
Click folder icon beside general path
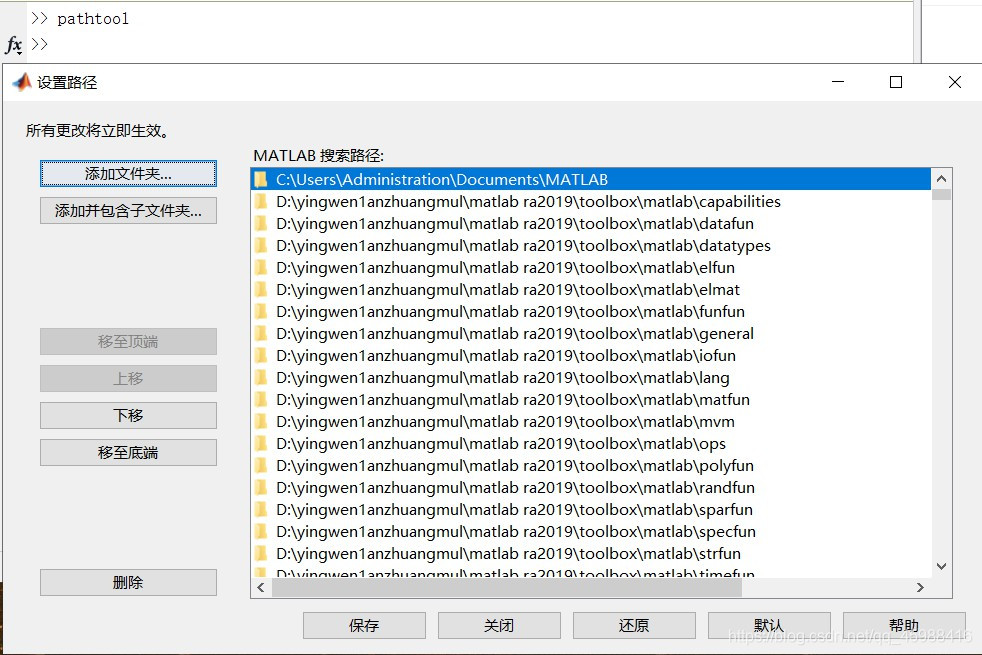pyautogui.click(x=261, y=333)
